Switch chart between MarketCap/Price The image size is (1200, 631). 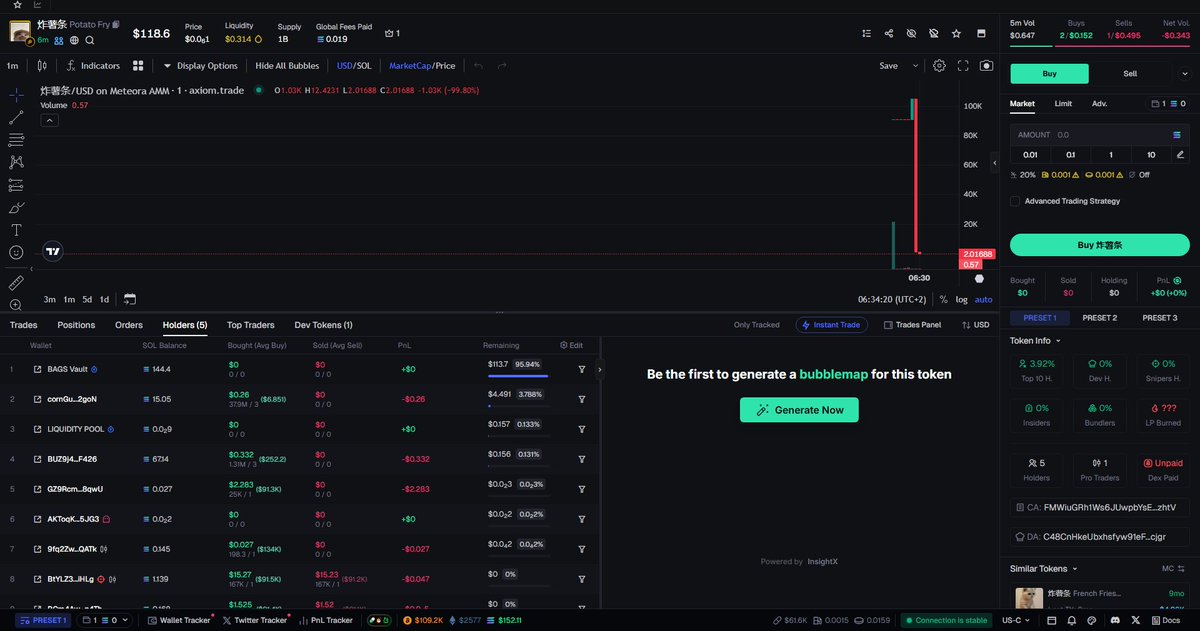point(422,66)
